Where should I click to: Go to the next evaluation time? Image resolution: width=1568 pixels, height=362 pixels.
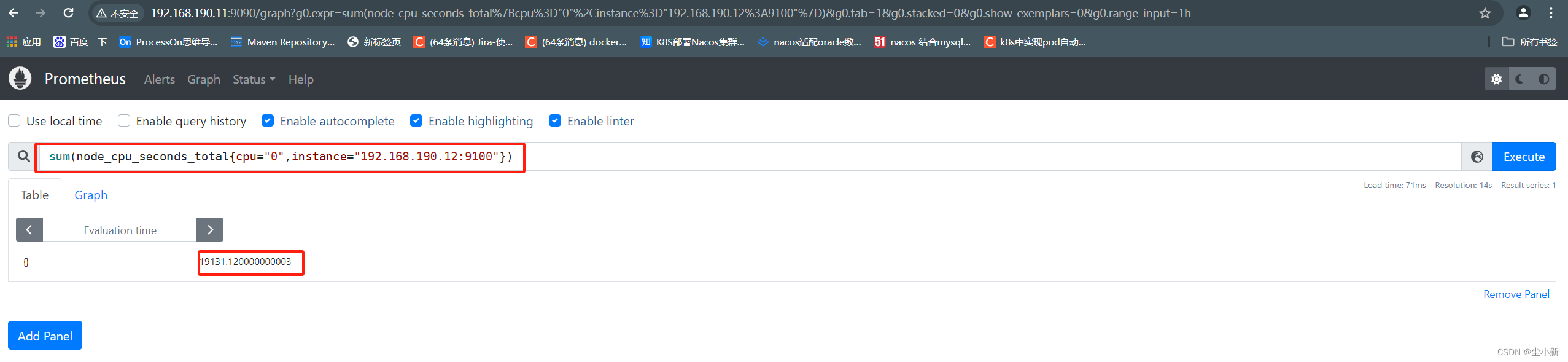(210, 230)
